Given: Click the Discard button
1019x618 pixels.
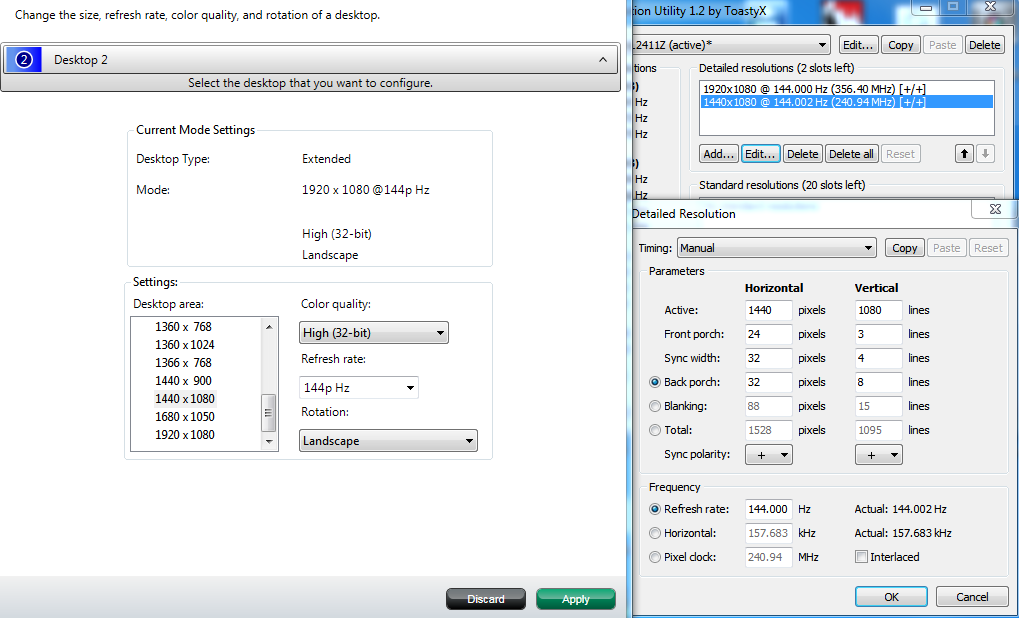Looking at the screenshot, I should pos(486,599).
